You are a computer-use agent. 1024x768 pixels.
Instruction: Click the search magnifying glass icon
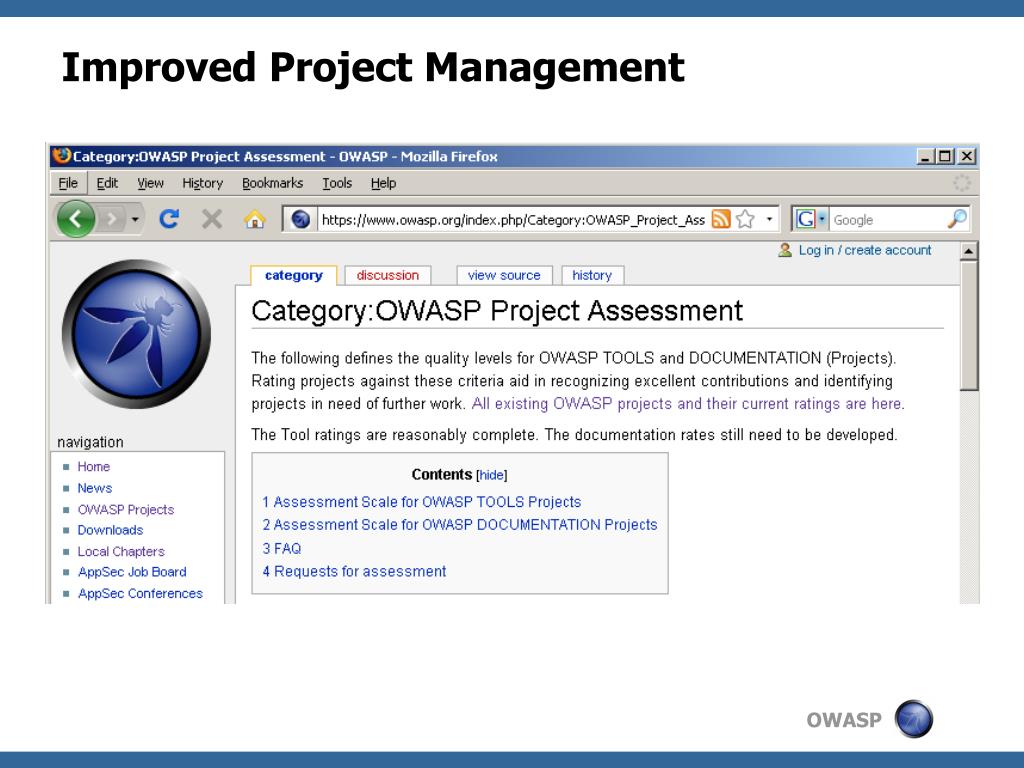pos(957,219)
